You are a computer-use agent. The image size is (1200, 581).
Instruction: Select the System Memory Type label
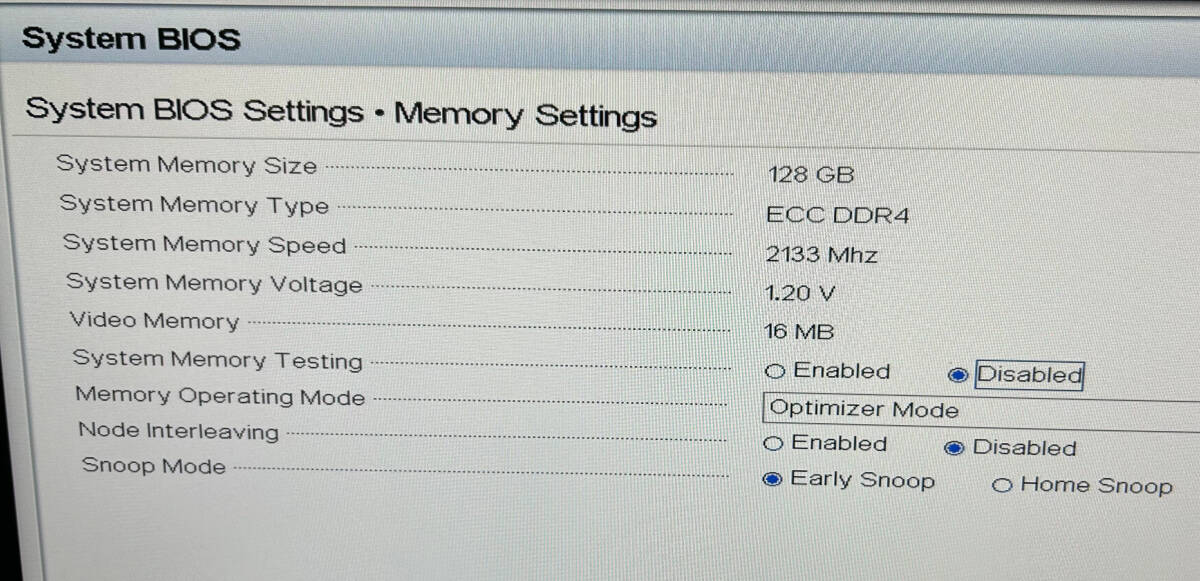194,204
